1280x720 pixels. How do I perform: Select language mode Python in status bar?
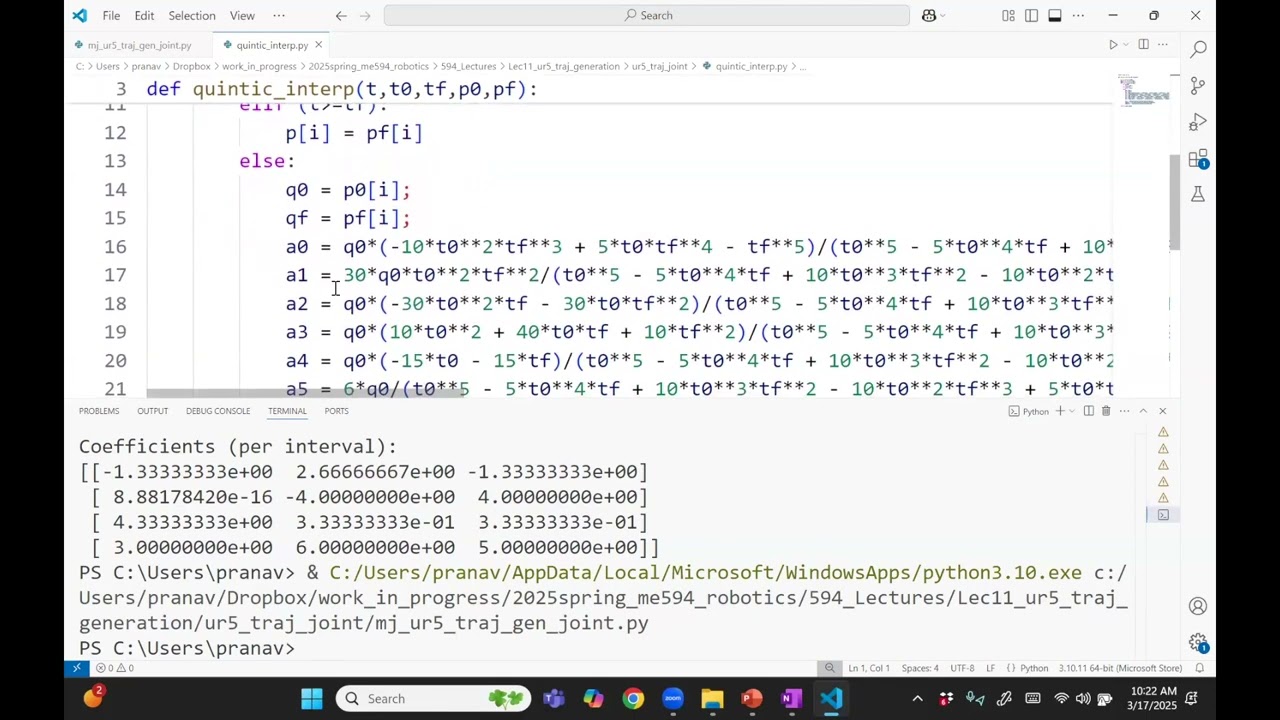1034,668
